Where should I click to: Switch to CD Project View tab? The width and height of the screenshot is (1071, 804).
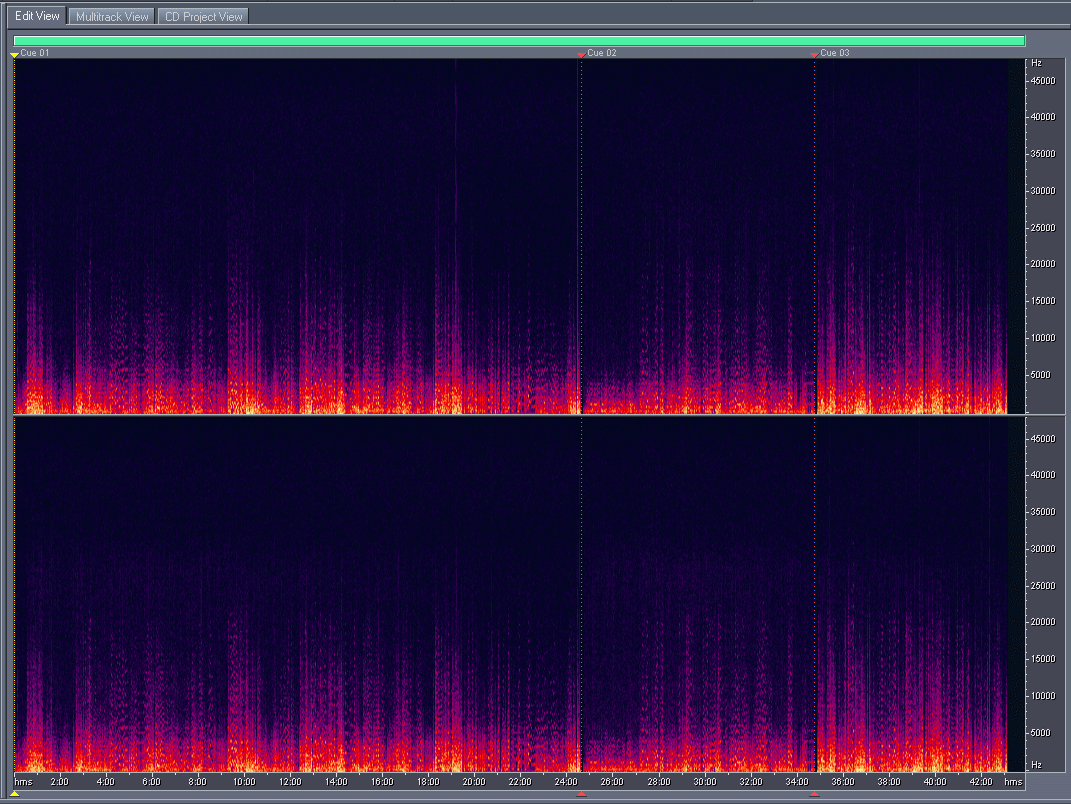click(203, 16)
